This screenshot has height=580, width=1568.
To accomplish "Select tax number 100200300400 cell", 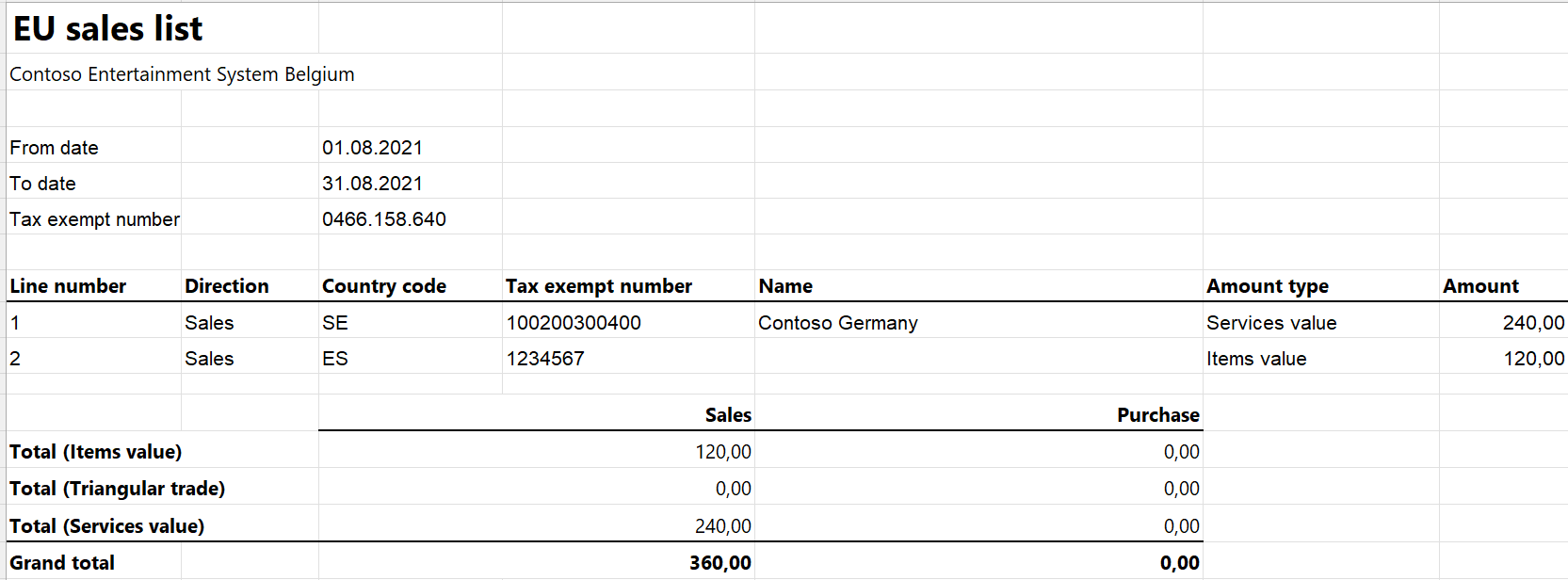I will pyautogui.click(x=574, y=323).
